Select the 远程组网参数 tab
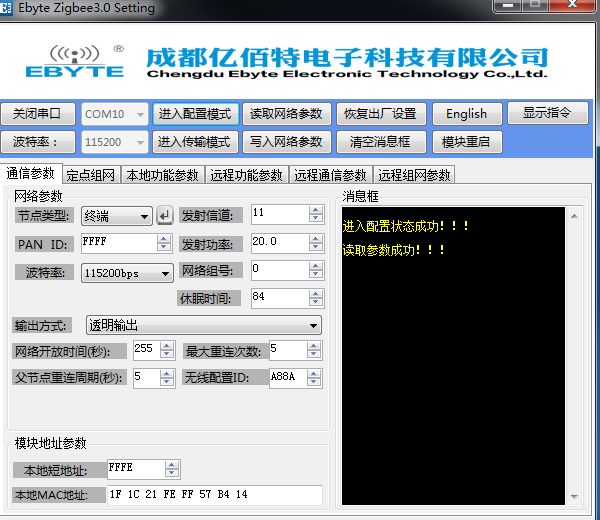Screen dimensions: 600x520 point(414,175)
